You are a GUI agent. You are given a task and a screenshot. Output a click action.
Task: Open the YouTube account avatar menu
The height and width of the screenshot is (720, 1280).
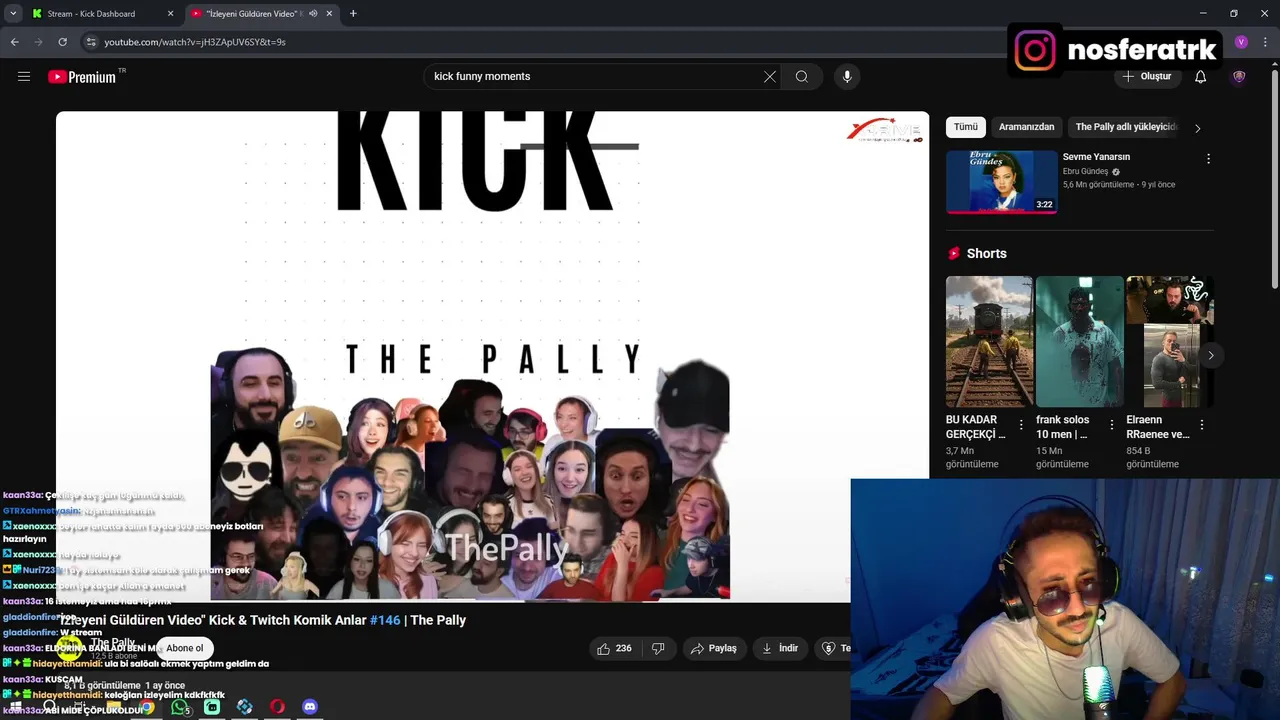(x=1239, y=77)
